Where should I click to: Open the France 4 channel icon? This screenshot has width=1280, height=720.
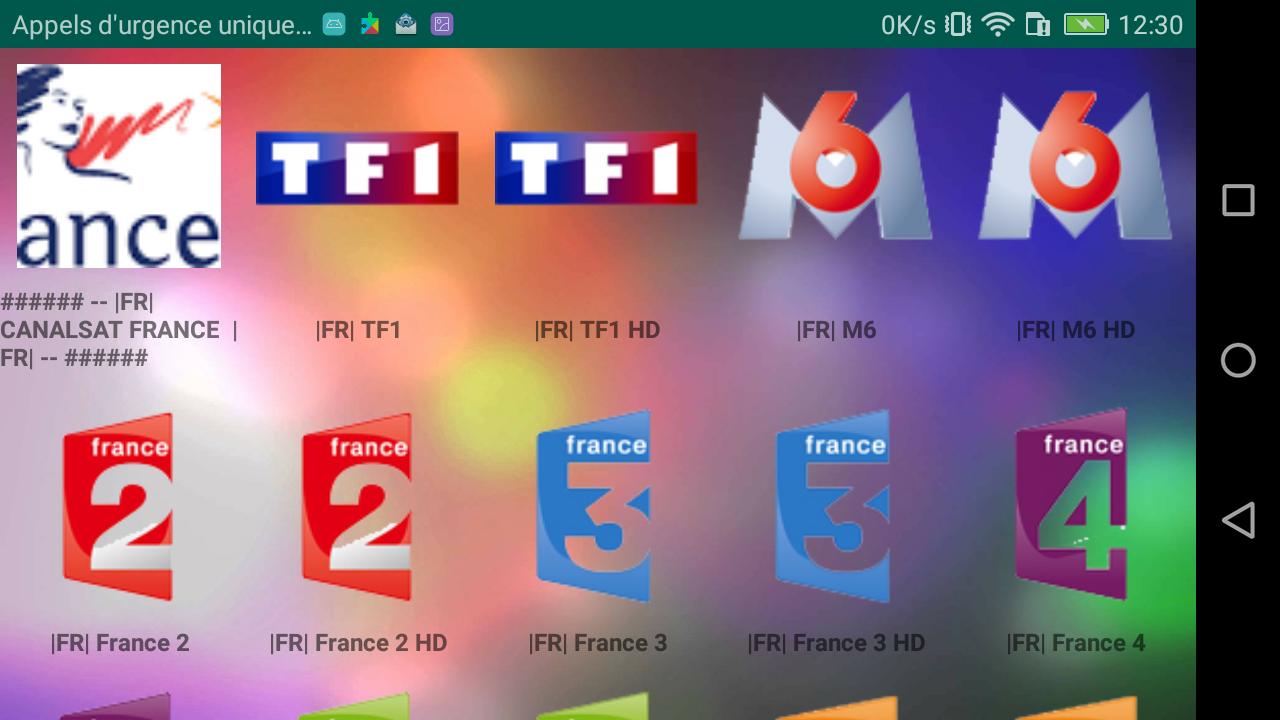[x=1075, y=507]
